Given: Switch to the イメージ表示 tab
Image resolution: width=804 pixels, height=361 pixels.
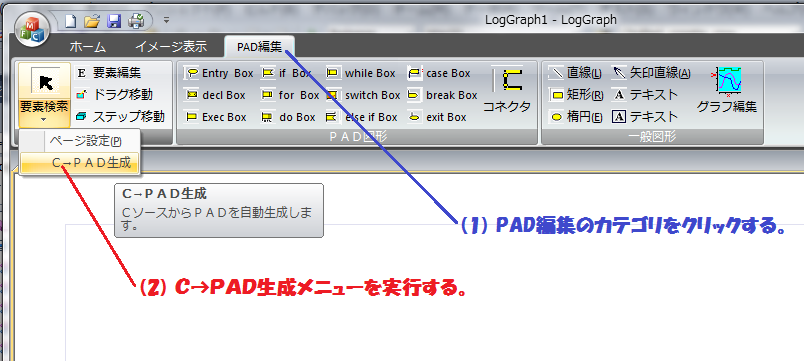Looking at the screenshot, I should point(171,47).
